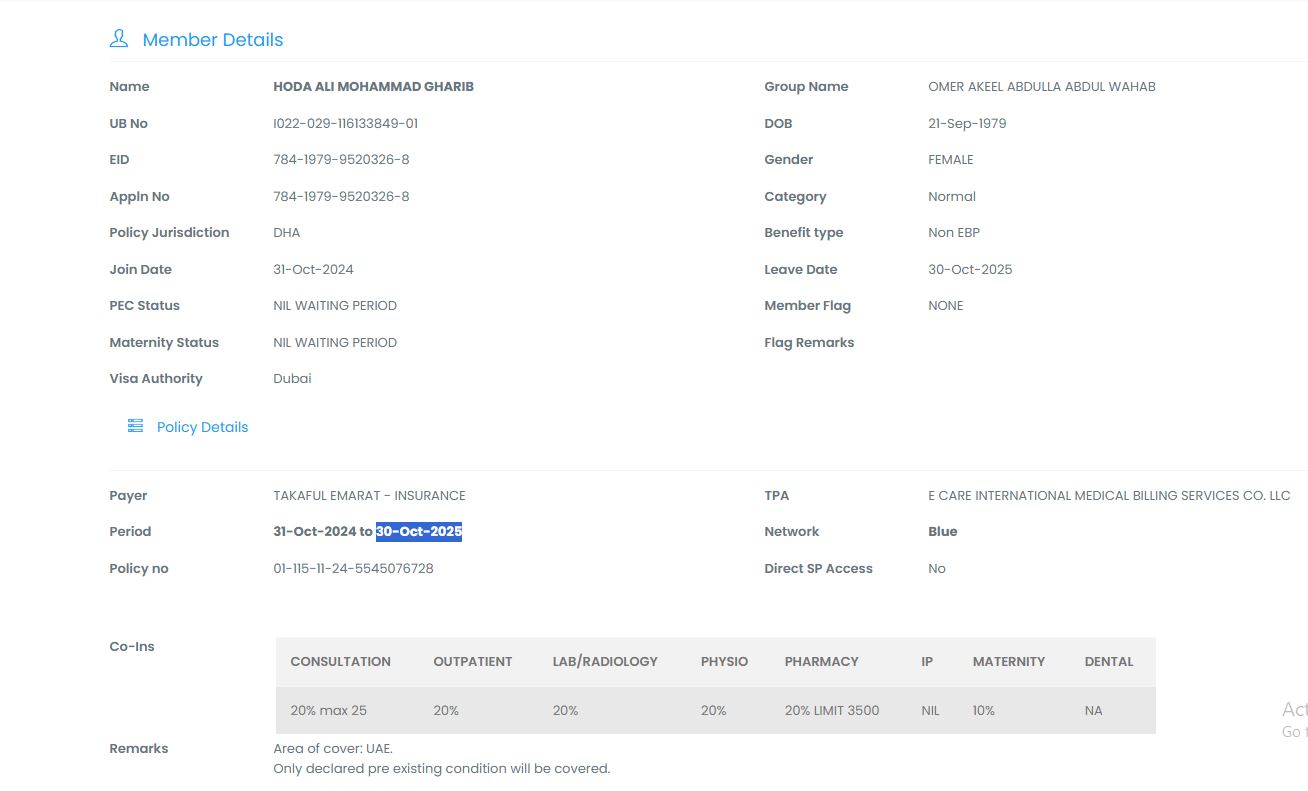Image resolution: width=1308 pixels, height=791 pixels.
Task: Click the Area of cover: UAE remark
Action: click(x=333, y=749)
